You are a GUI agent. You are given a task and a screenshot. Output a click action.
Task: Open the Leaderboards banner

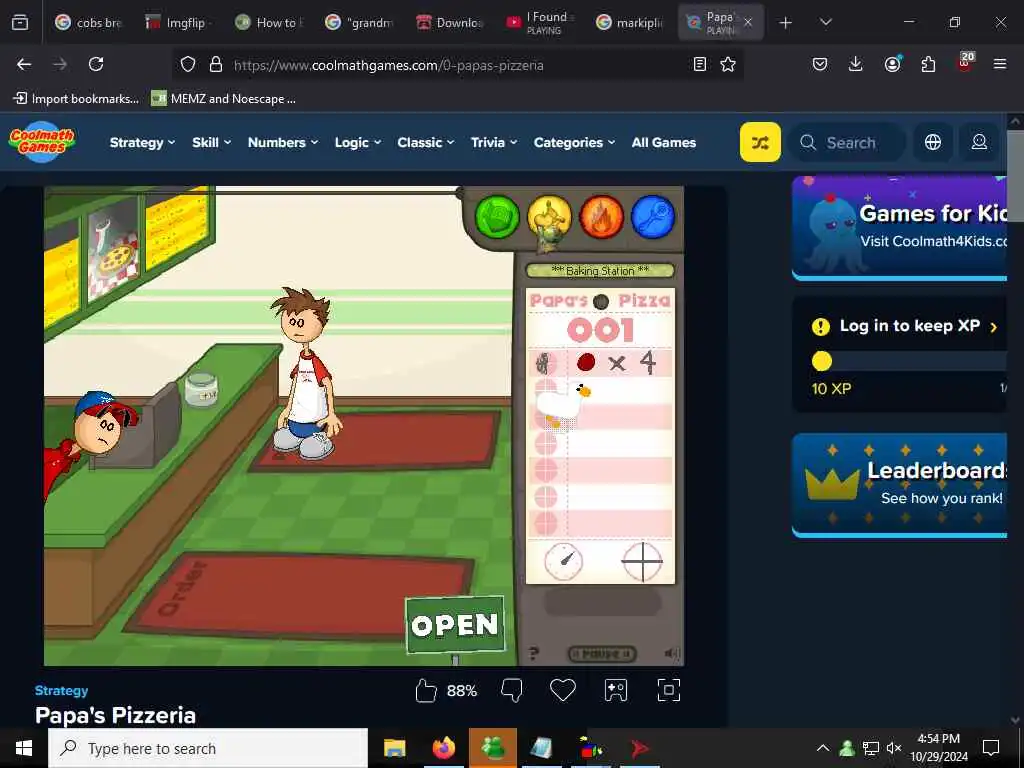[900, 485]
